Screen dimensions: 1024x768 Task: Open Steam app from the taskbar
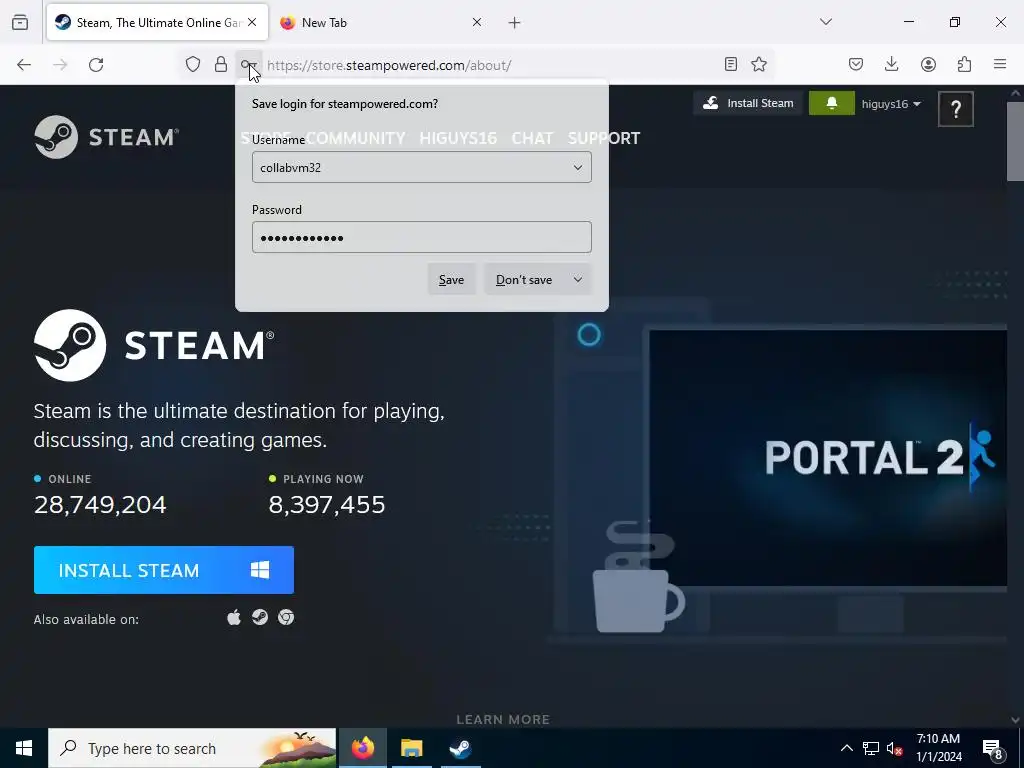click(x=460, y=748)
